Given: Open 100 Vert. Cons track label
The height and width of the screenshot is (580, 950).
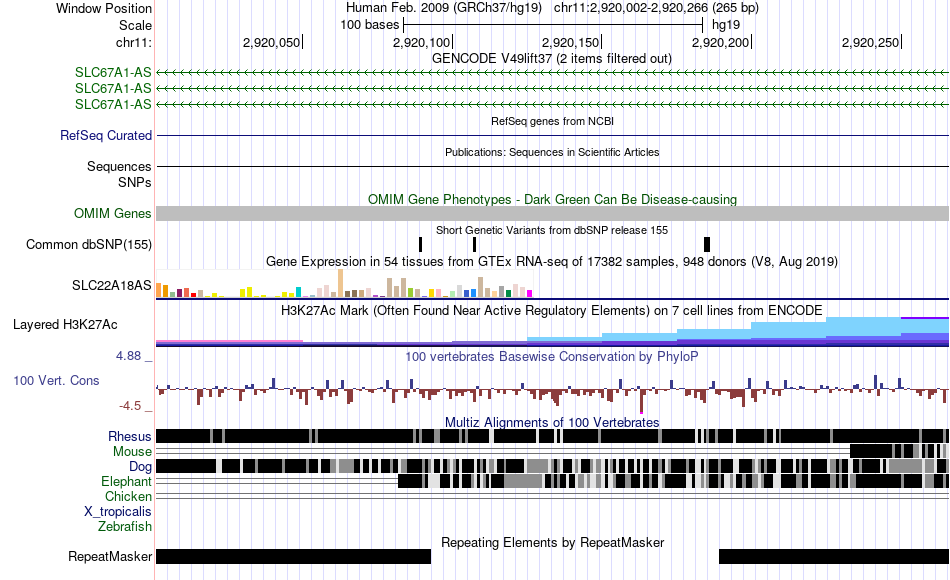Looking at the screenshot, I should (x=56, y=380).
